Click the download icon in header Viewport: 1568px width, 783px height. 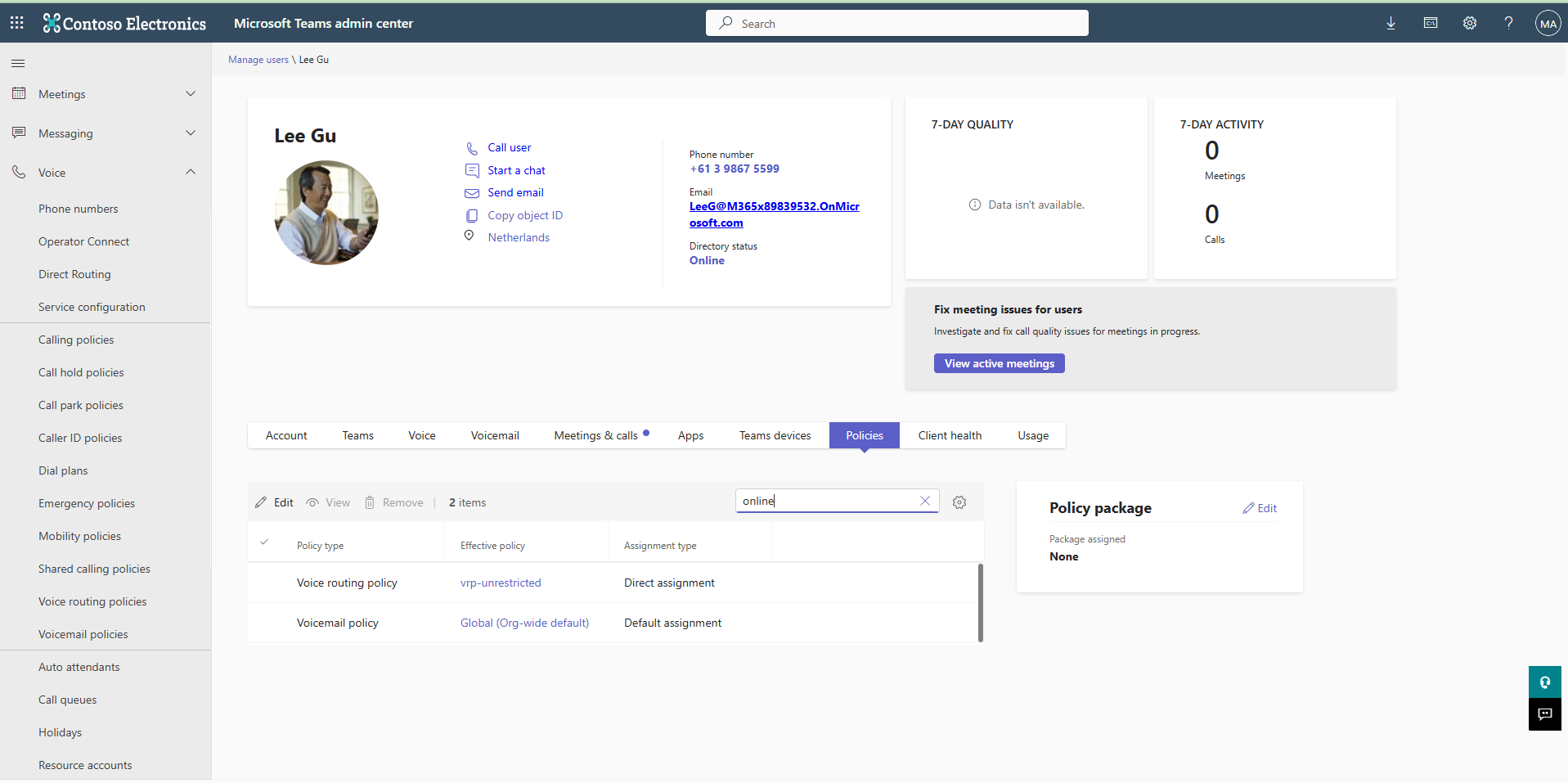click(x=1391, y=23)
